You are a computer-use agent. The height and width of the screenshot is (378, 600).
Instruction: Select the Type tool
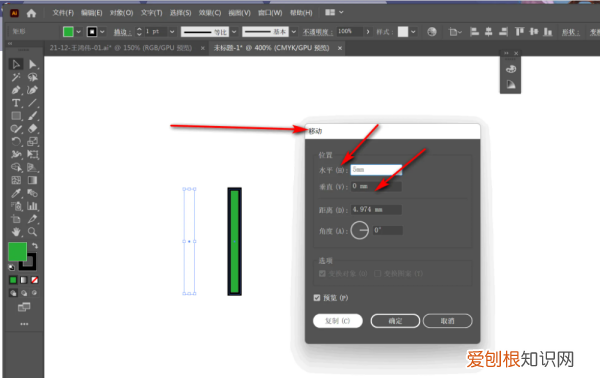16,103
